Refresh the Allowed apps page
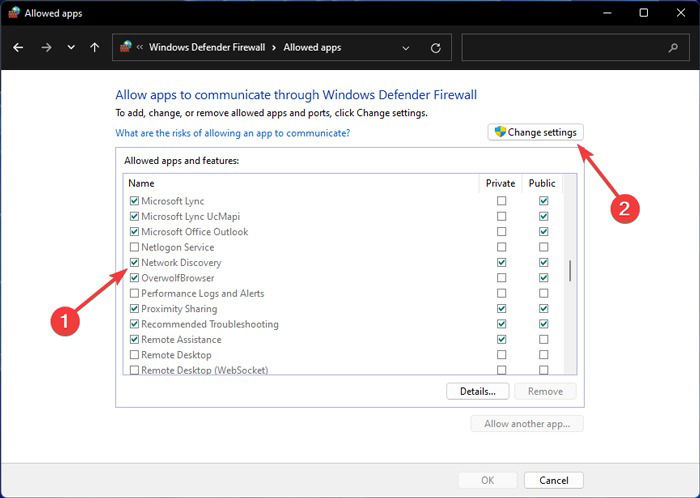The width and height of the screenshot is (700, 498). pos(436,48)
